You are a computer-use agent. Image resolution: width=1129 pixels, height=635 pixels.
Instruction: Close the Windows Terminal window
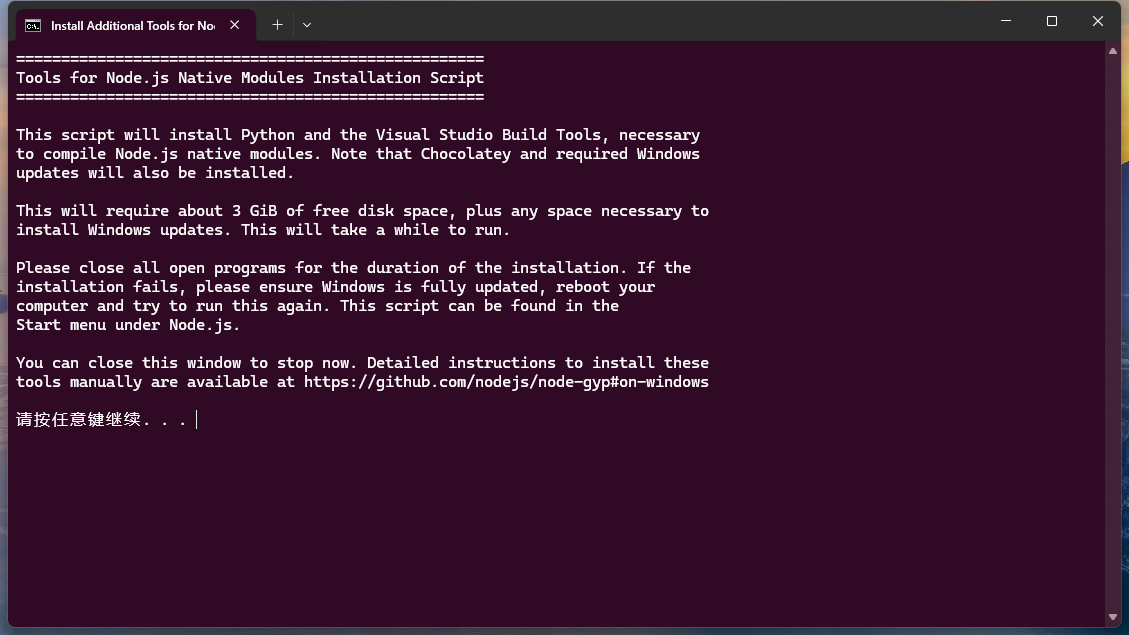point(1097,21)
